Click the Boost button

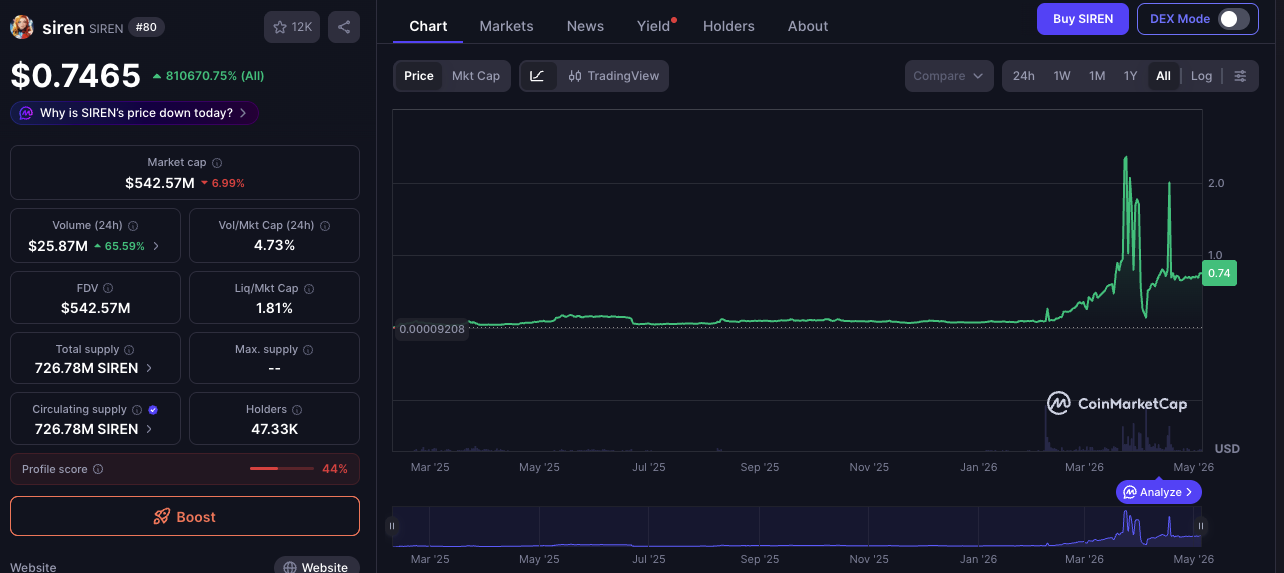(185, 516)
